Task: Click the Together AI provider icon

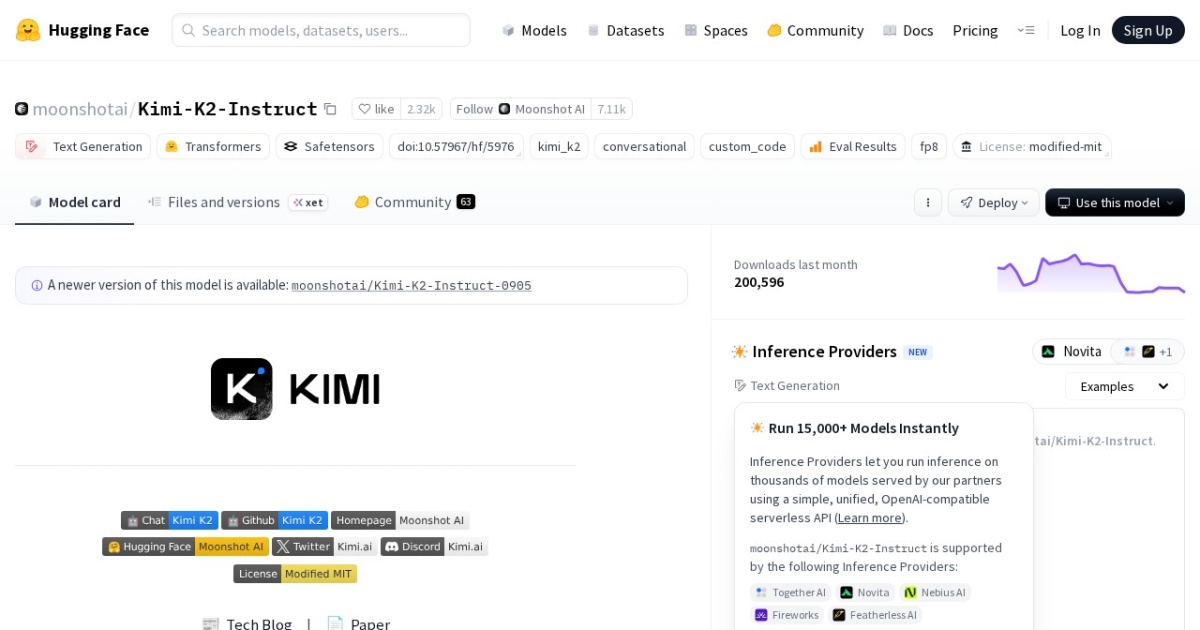Action: [761, 591]
